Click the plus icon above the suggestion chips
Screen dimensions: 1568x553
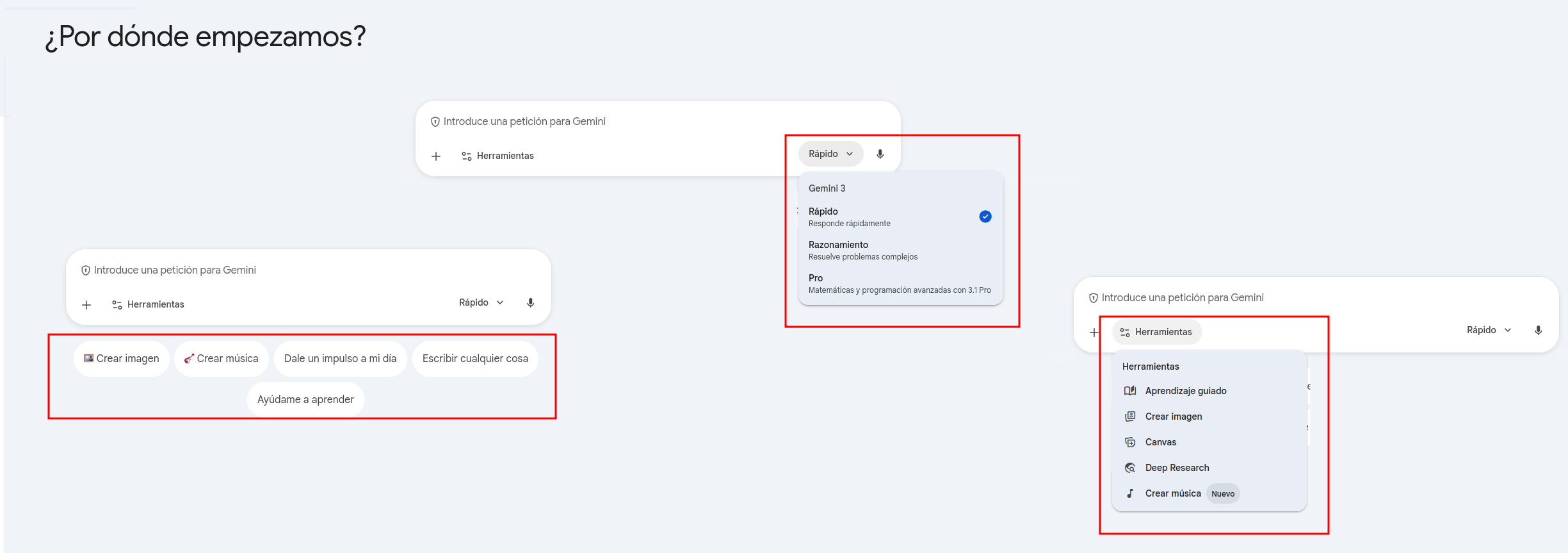click(x=86, y=304)
